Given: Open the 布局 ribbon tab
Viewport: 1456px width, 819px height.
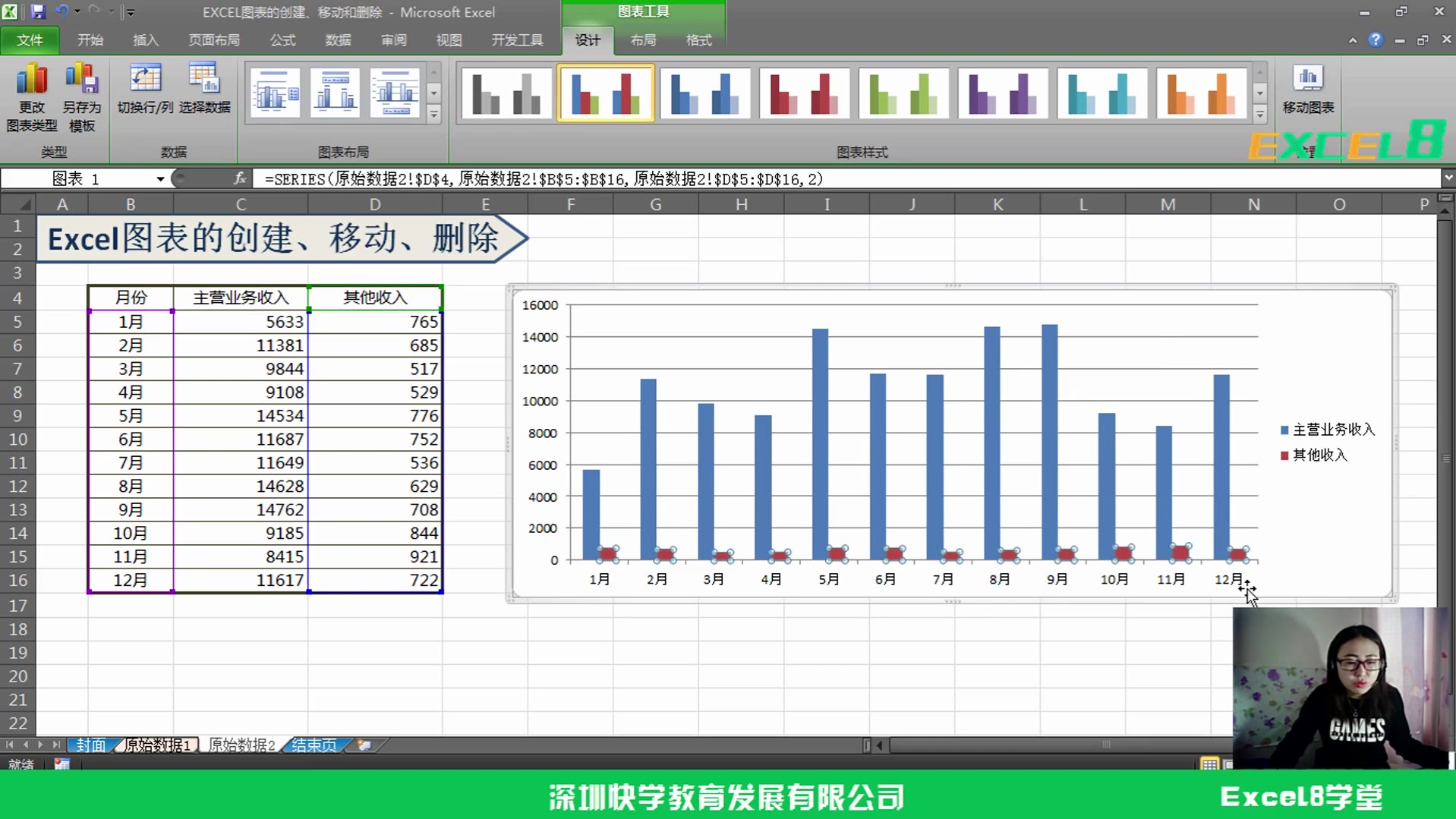Looking at the screenshot, I should click(642, 40).
